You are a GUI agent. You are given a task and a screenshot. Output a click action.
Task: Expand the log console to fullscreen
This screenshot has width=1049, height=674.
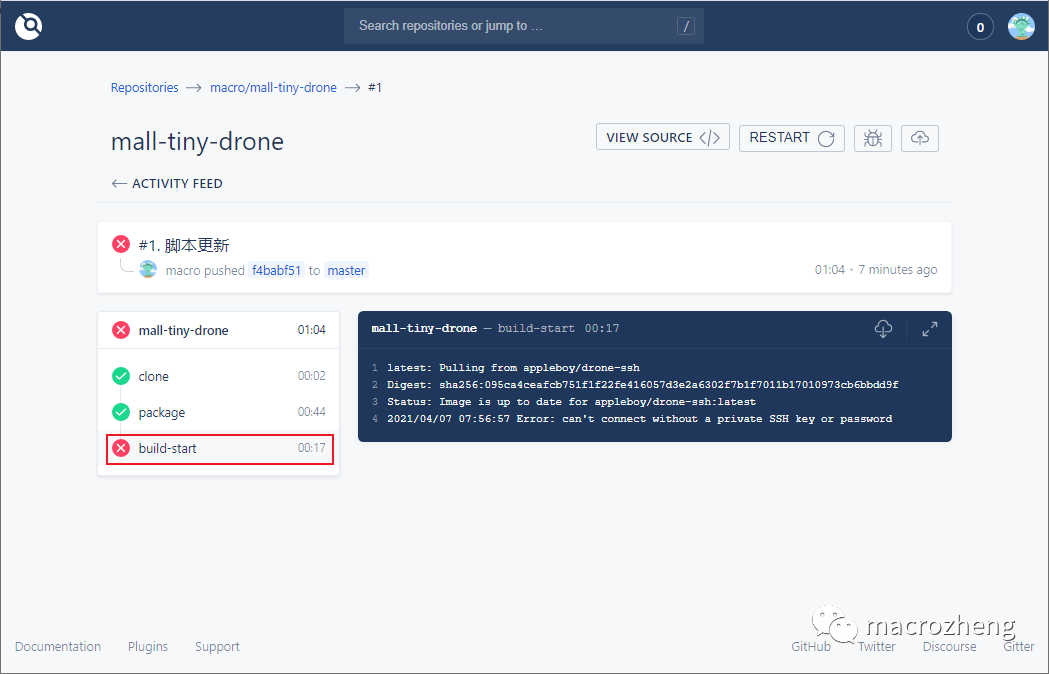click(x=929, y=329)
